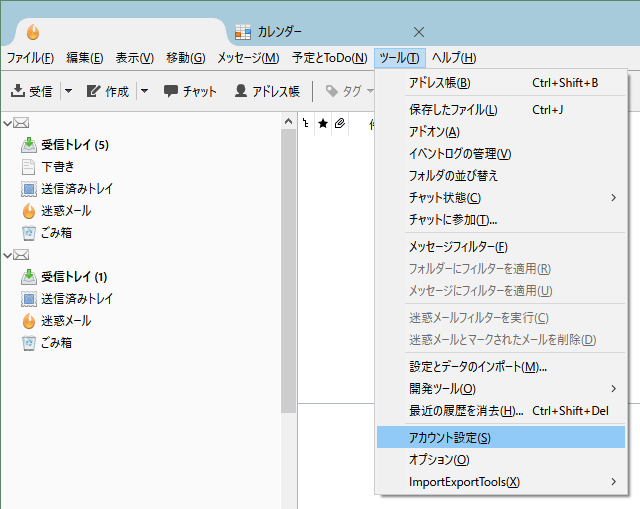Screen dimensions: 640x509
Task: Switch to the カレンダー tab
Action: (280, 32)
